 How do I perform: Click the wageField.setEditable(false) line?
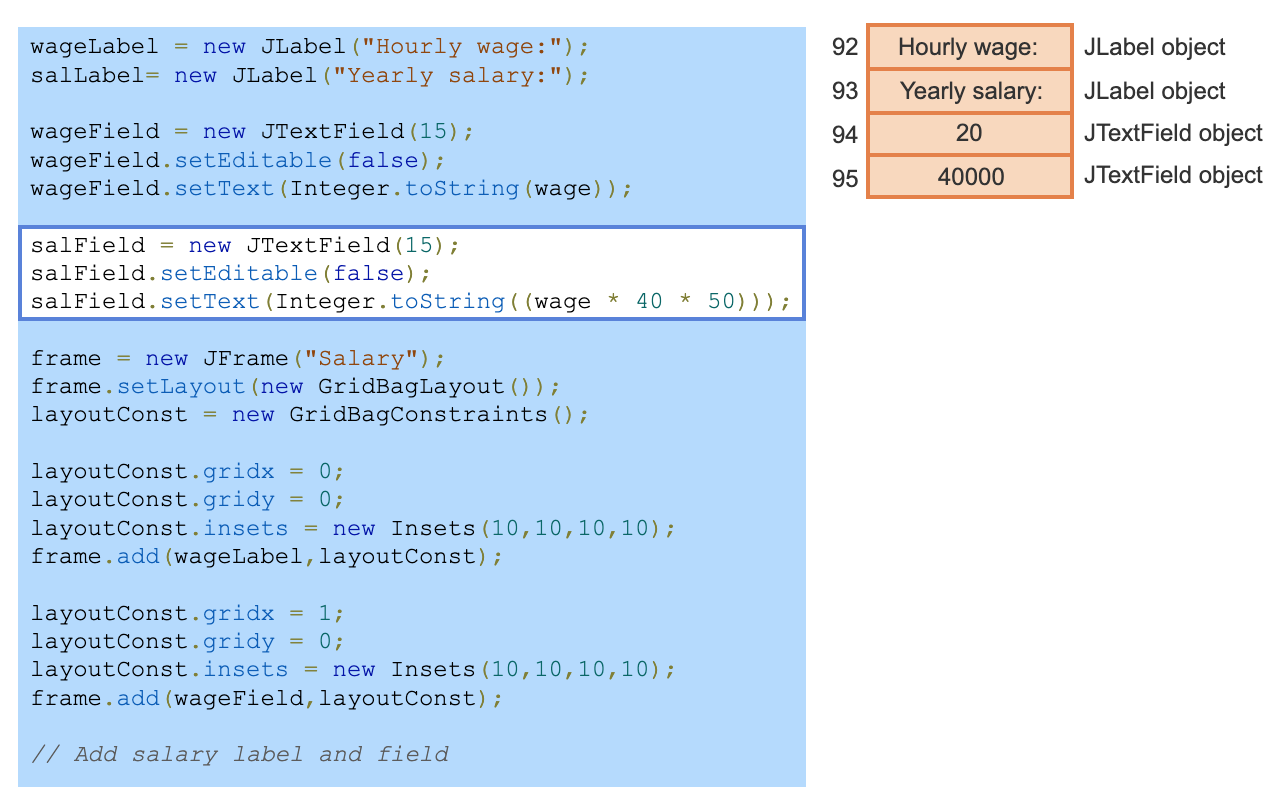click(x=238, y=160)
